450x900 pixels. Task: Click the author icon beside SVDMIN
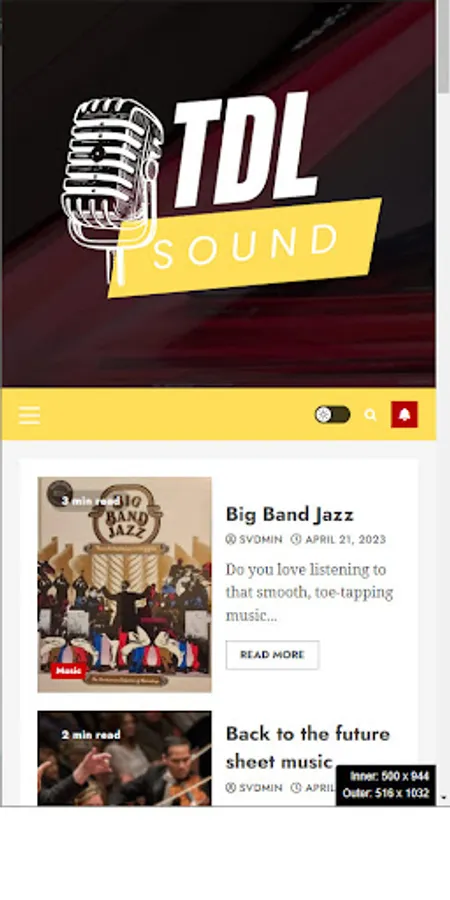(x=231, y=540)
